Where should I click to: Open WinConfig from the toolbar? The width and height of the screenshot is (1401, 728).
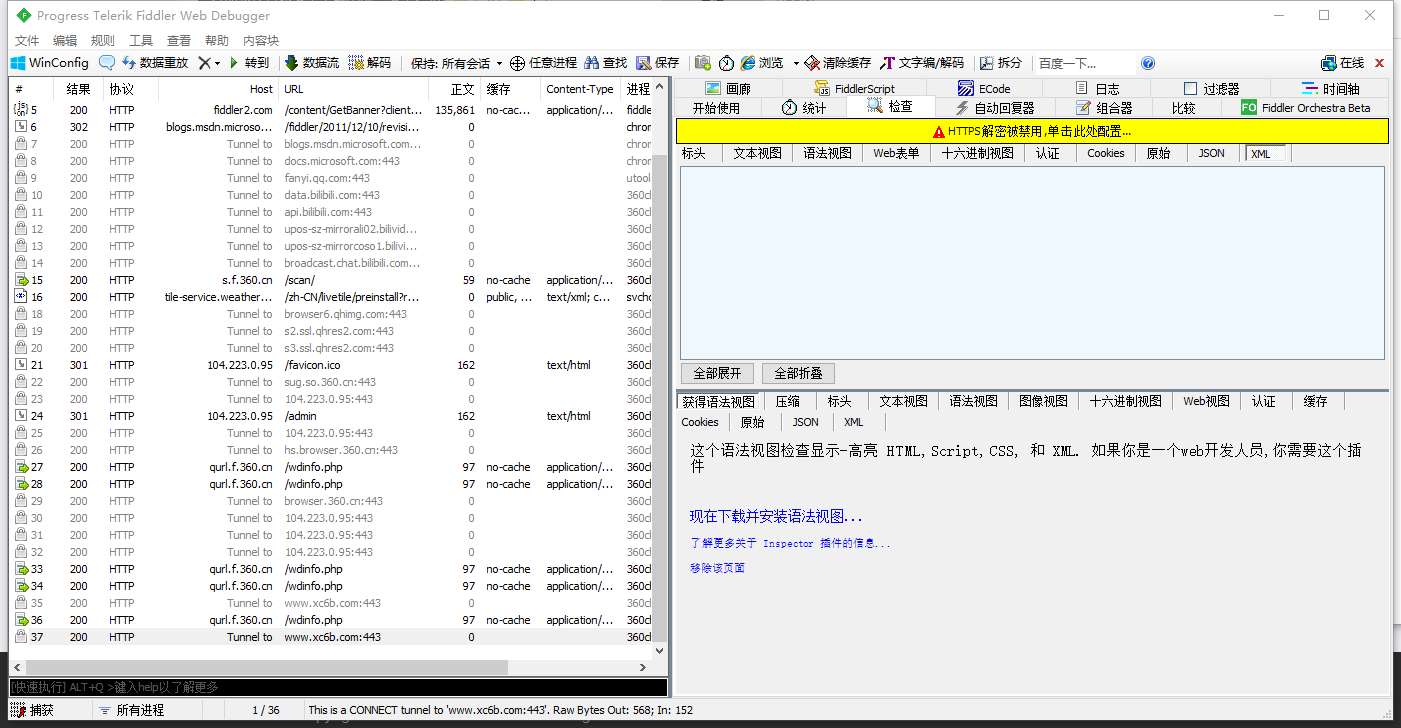click(50, 63)
